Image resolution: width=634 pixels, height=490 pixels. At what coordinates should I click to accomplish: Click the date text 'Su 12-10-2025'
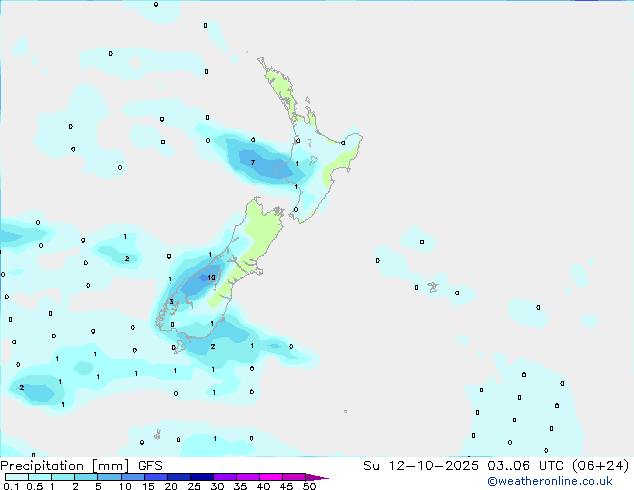pos(421,466)
